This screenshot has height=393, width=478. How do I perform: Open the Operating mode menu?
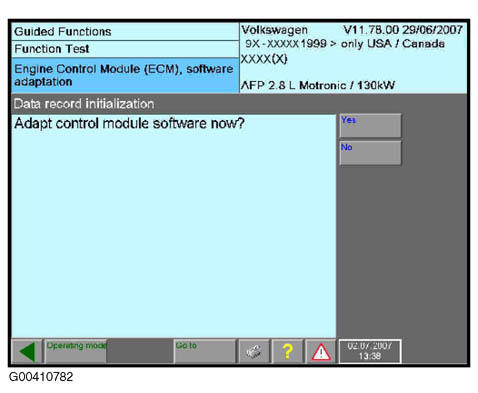[76, 351]
